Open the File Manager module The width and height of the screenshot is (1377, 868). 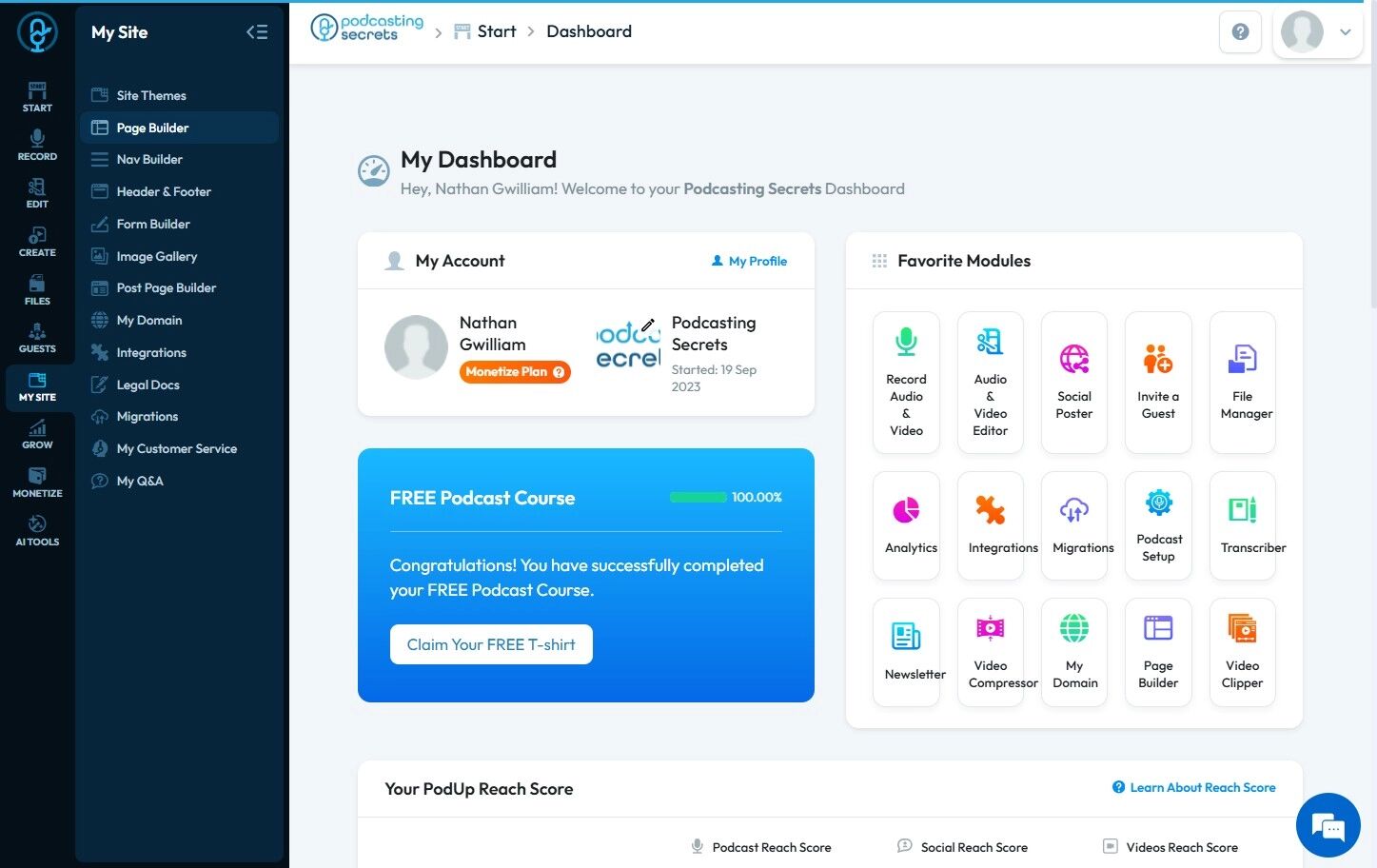click(1242, 382)
